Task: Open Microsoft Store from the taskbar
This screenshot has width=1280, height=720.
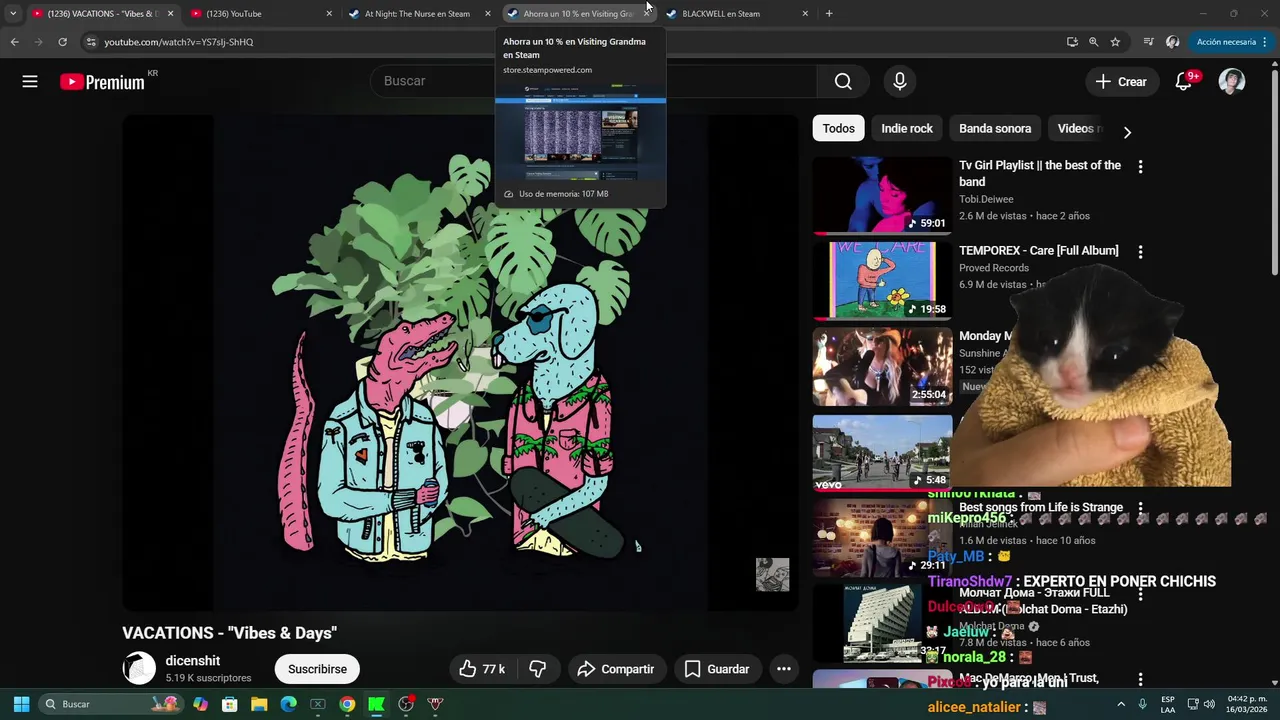Action: tap(230, 704)
